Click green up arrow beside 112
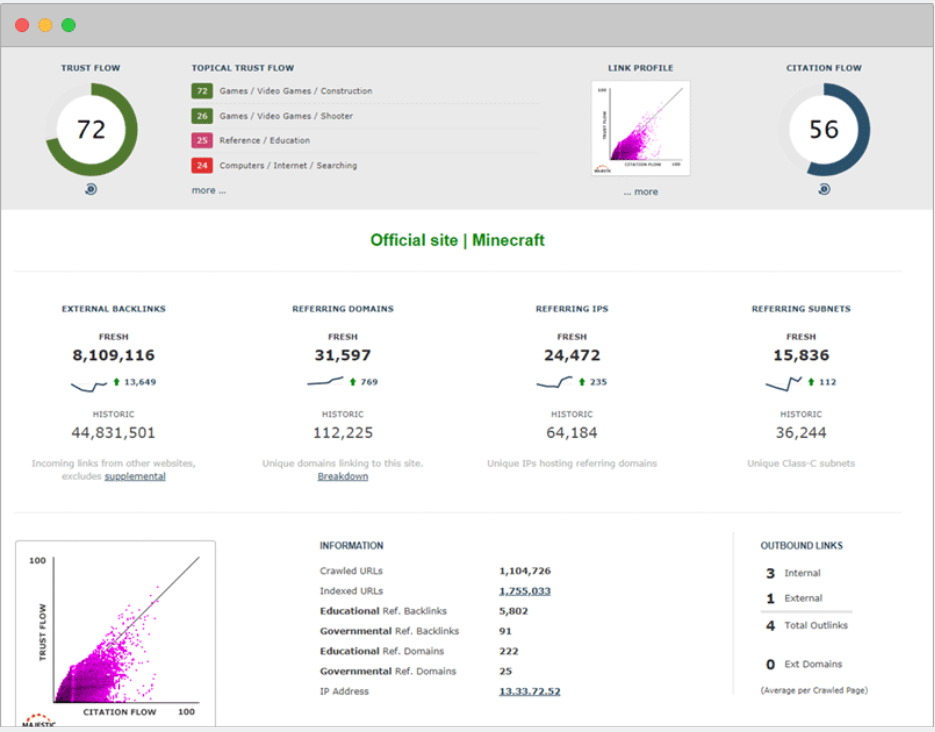The width and height of the screenshot is (935, 732). (x=811, y=382)
